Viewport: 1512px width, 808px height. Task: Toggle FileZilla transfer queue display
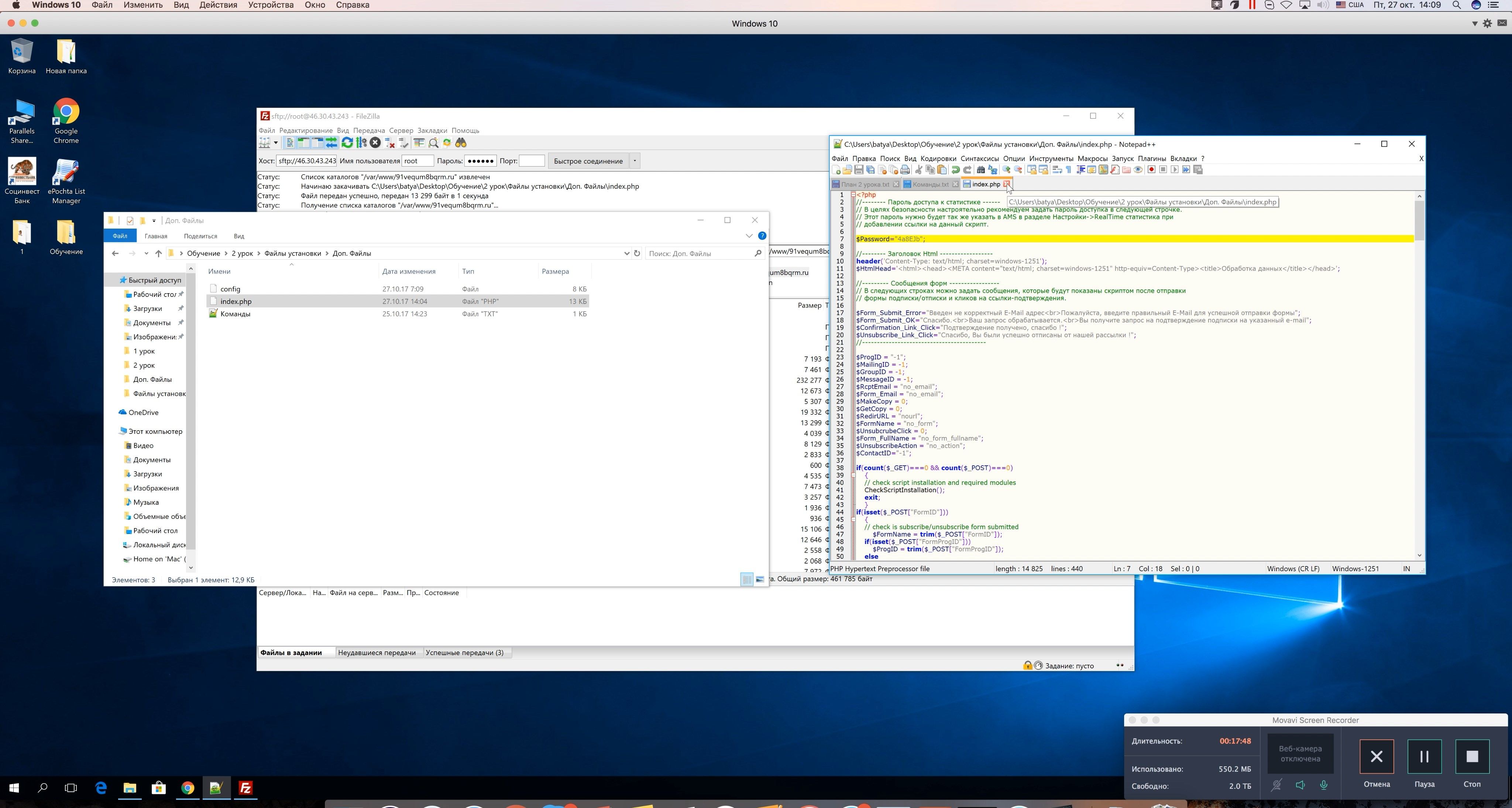tap(331, 143)
